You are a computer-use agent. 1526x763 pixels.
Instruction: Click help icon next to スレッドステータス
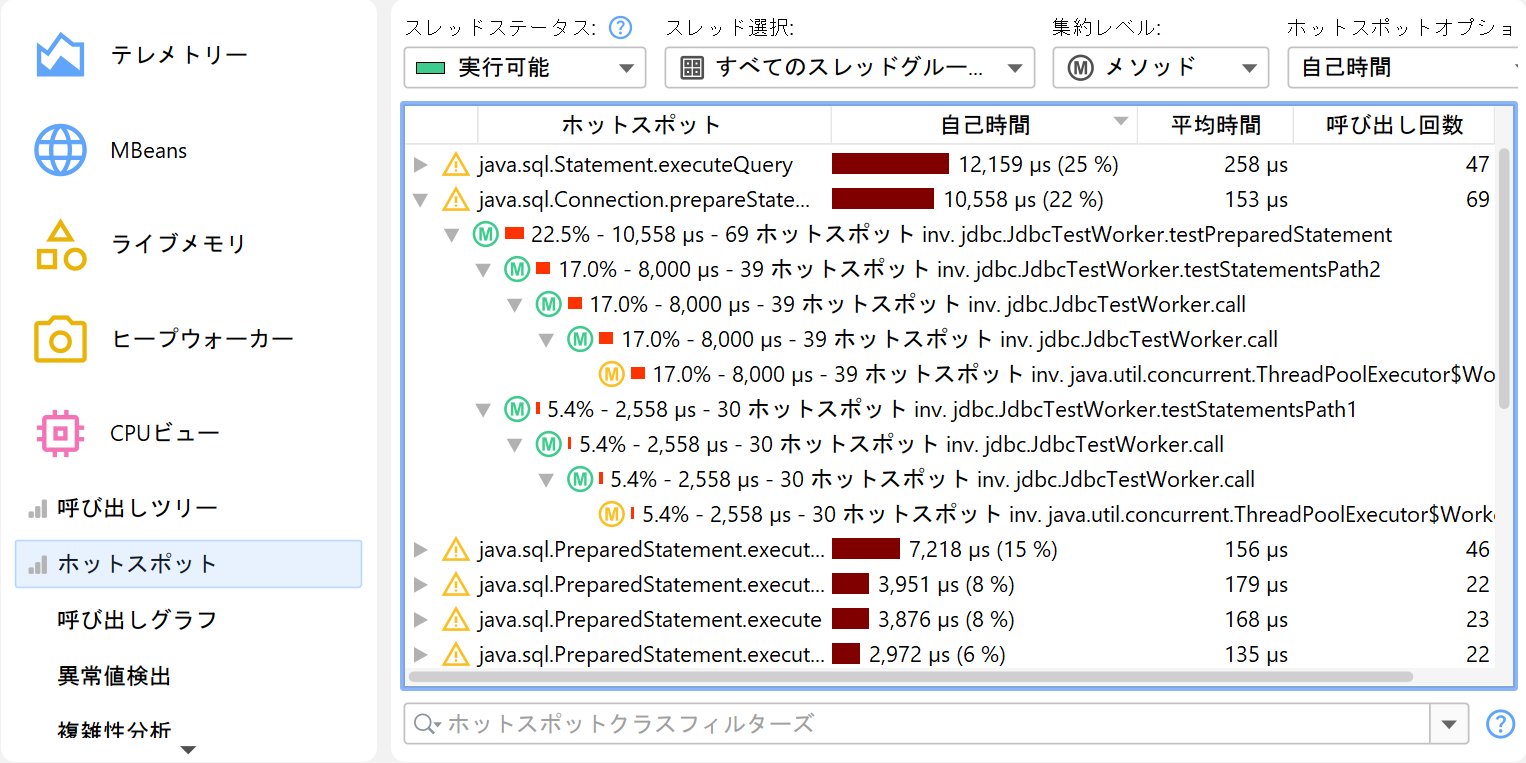[620, 28]
